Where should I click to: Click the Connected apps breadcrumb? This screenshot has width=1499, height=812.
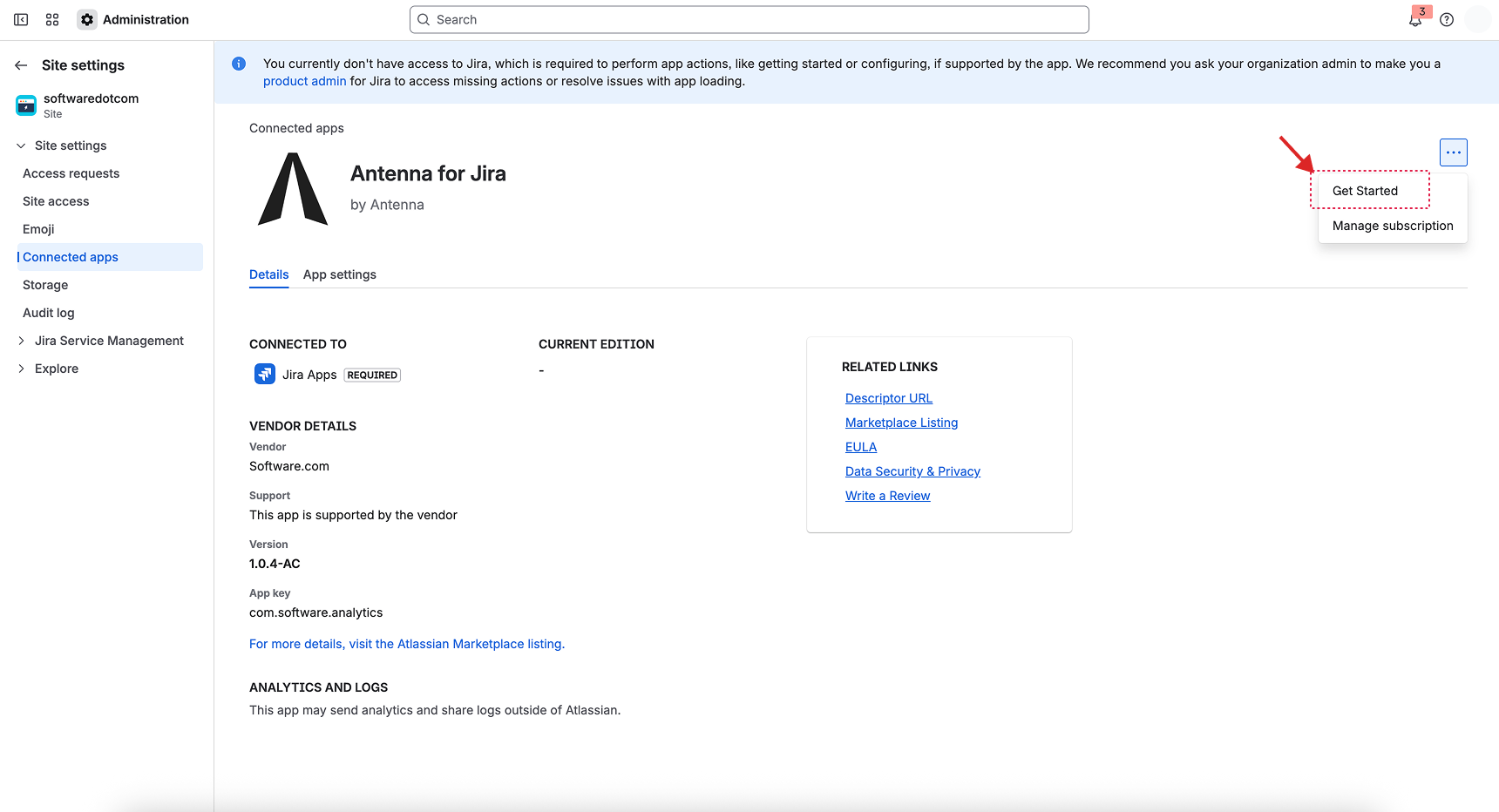pyautogui.click(x=296, y=128)
